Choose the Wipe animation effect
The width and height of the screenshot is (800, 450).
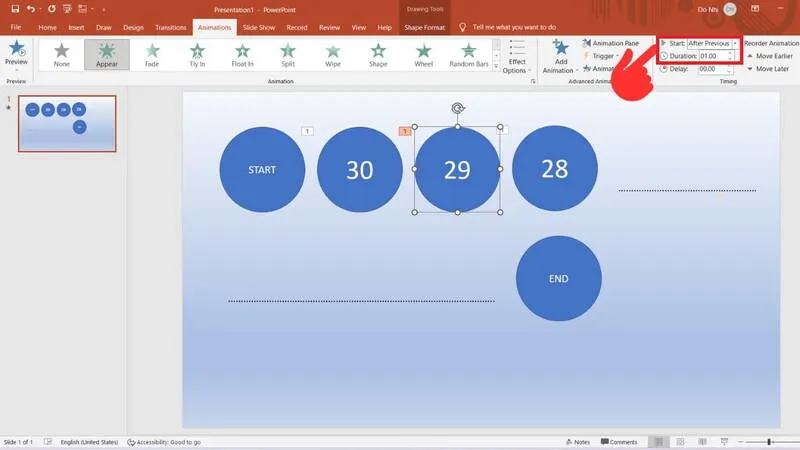(x=332, y=55)
